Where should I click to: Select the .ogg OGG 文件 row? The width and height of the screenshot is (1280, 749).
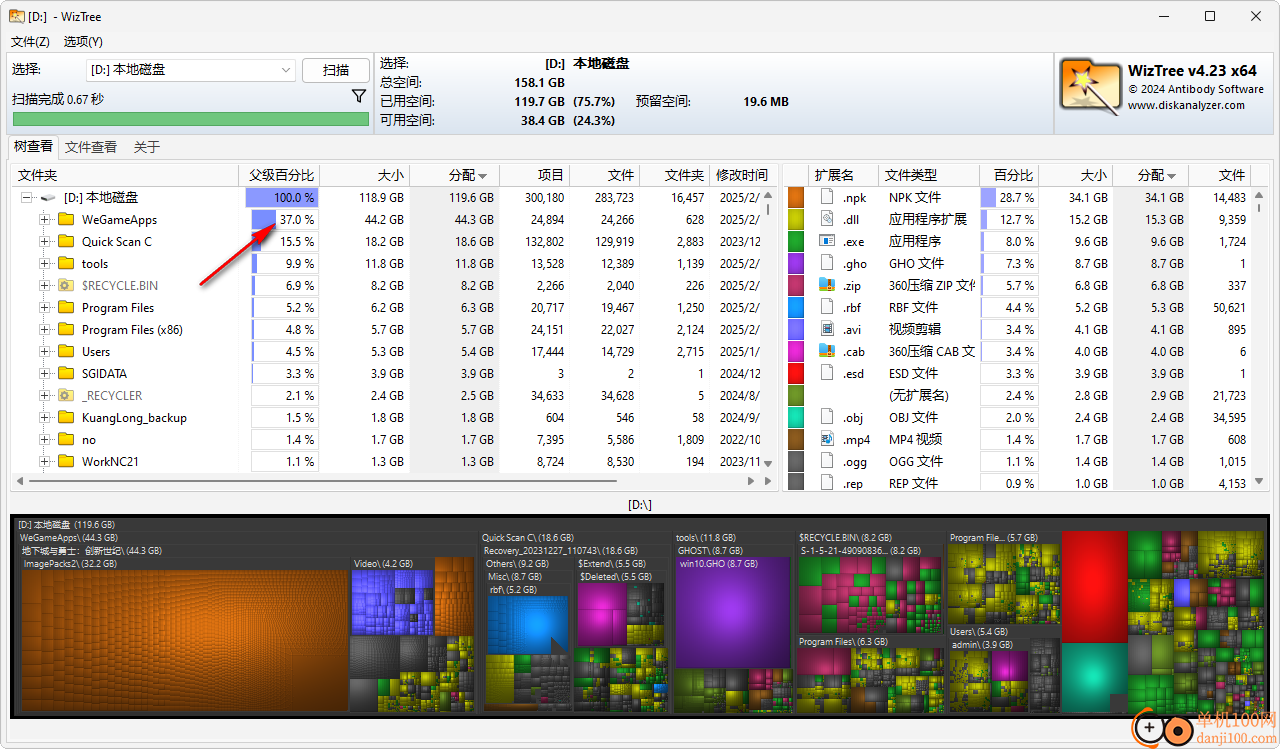tap(1018, 461)
